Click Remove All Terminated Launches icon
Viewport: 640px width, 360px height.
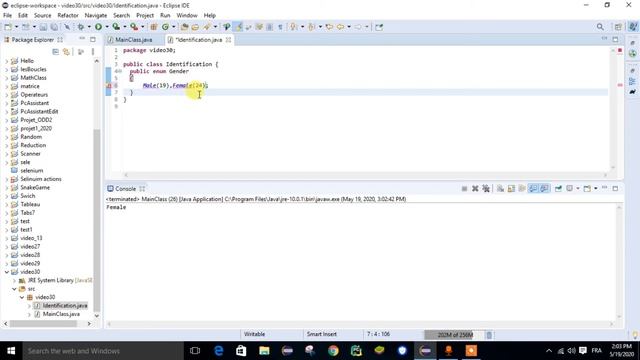click(486, 189)
